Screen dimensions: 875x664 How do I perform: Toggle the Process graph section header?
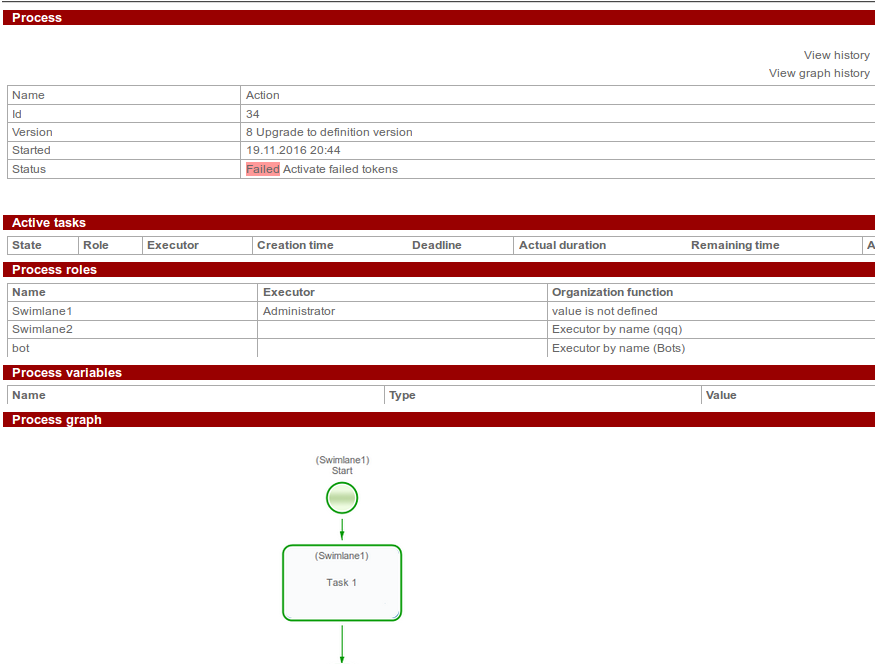point(56,420)
